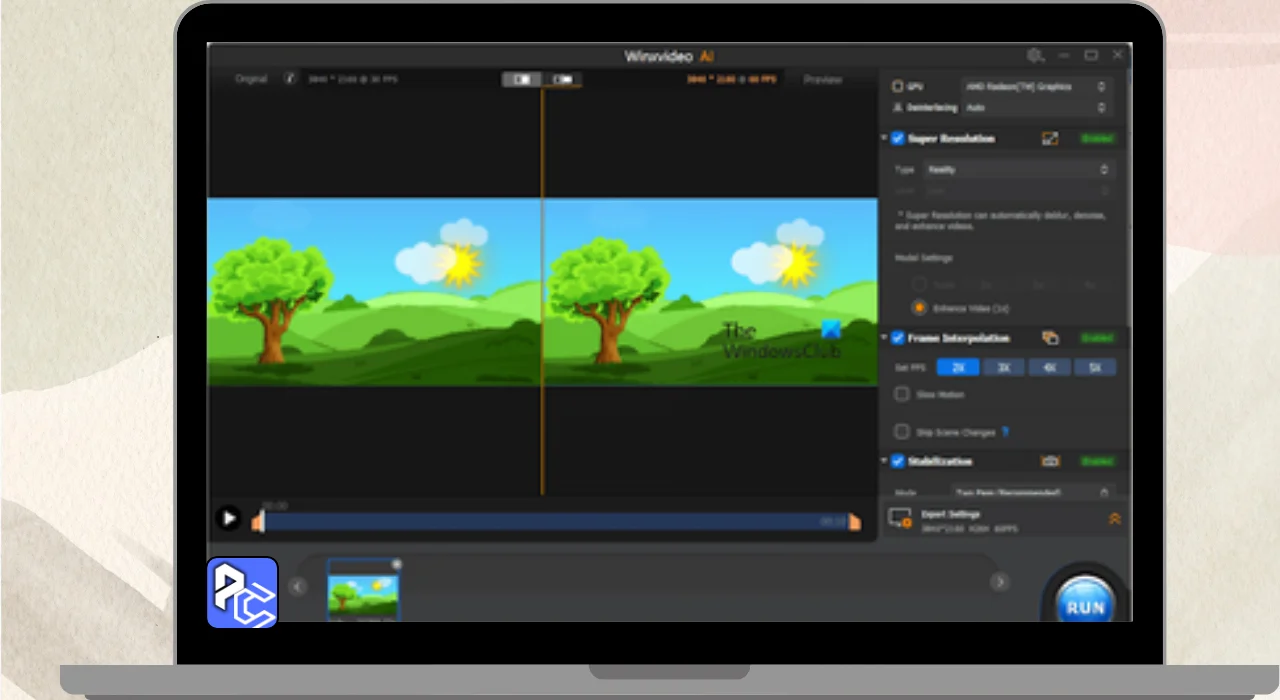
Task: Click the Super Resolution Enabled badge
Action: 1097,138
